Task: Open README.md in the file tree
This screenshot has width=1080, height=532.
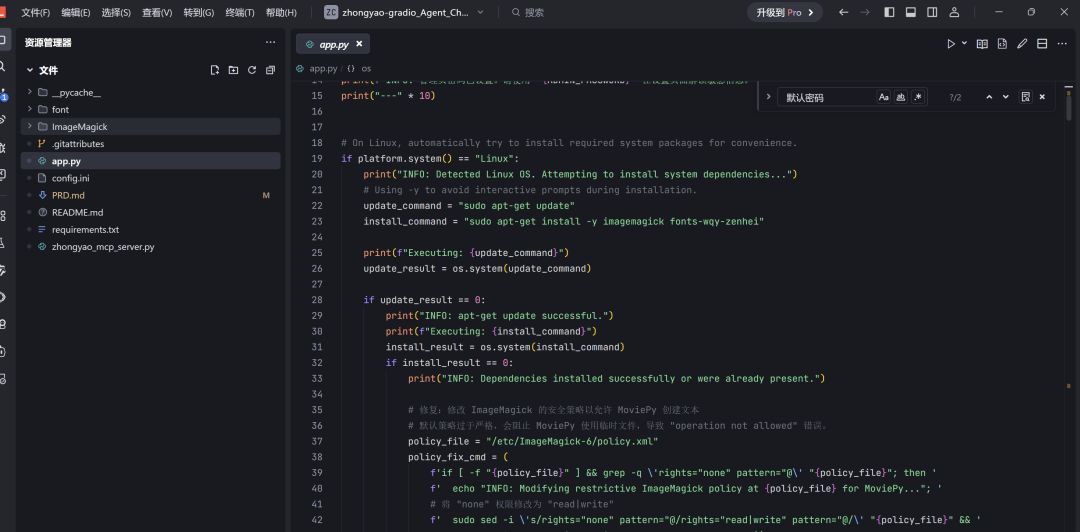Action: tap(77, 212)
